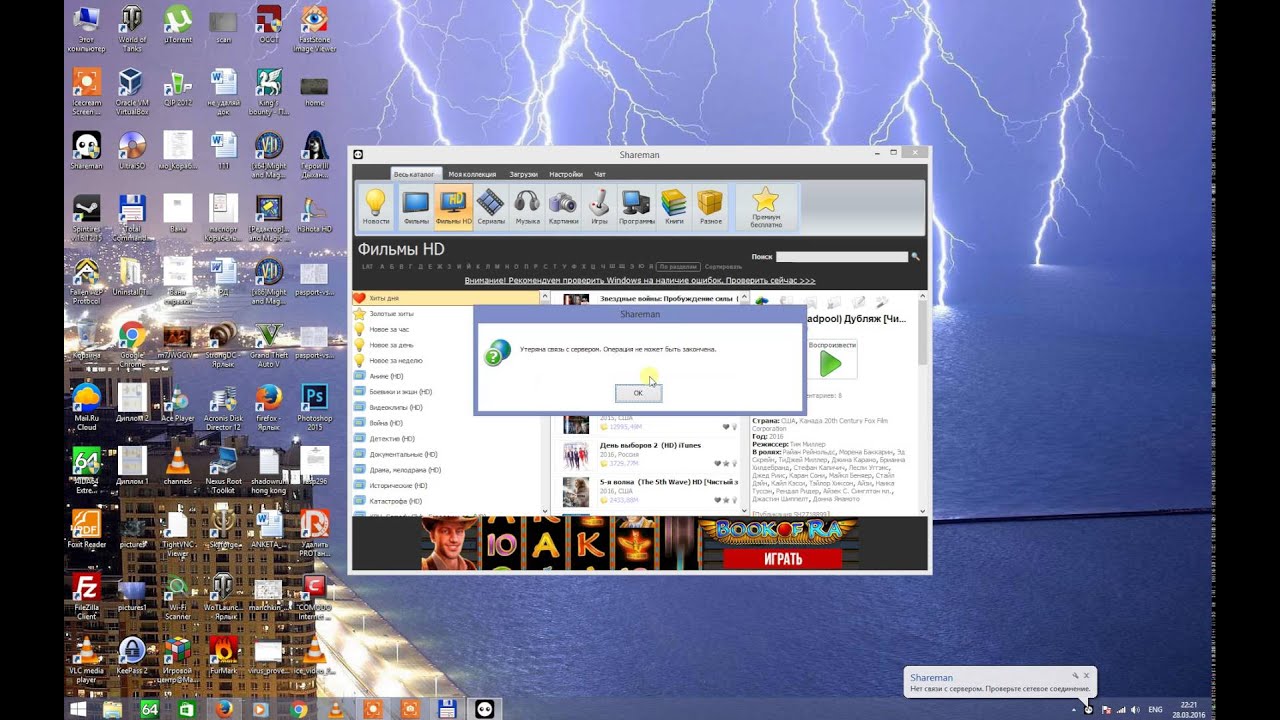Close the Shareman notification balloon
The image size is (1280, 720).
tap(1086, 676)
